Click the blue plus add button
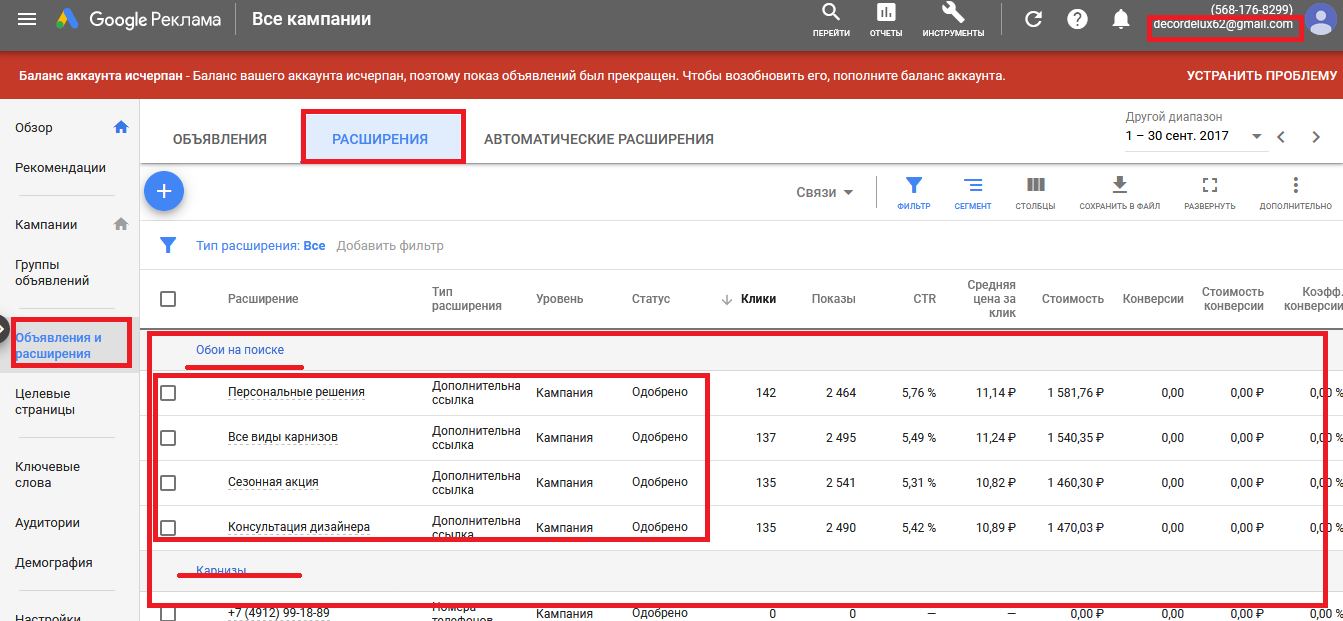Viewport: 1343px width, 621px height. click(x=164, y=191)
